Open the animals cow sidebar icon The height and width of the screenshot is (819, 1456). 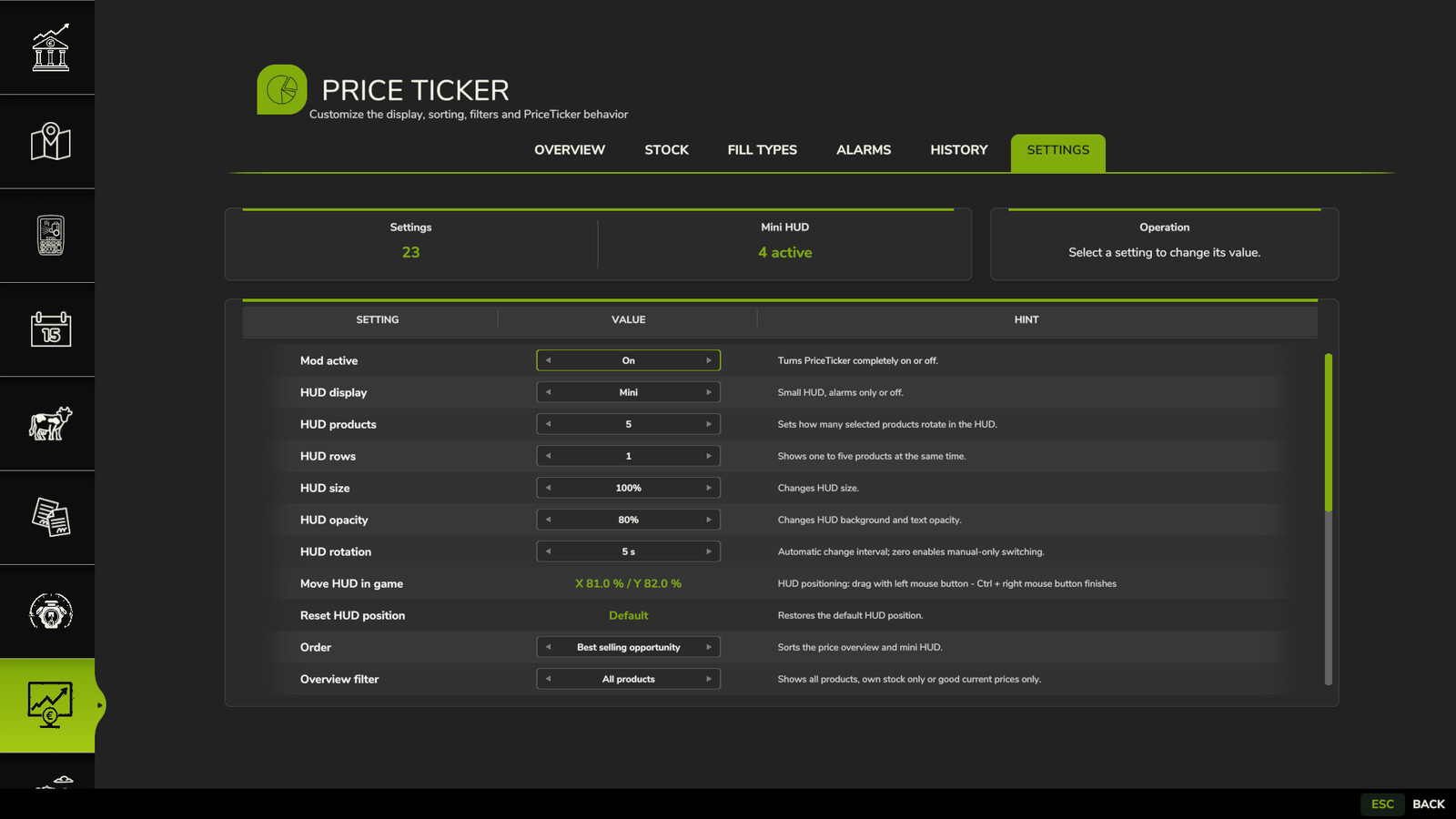[50, 423]
